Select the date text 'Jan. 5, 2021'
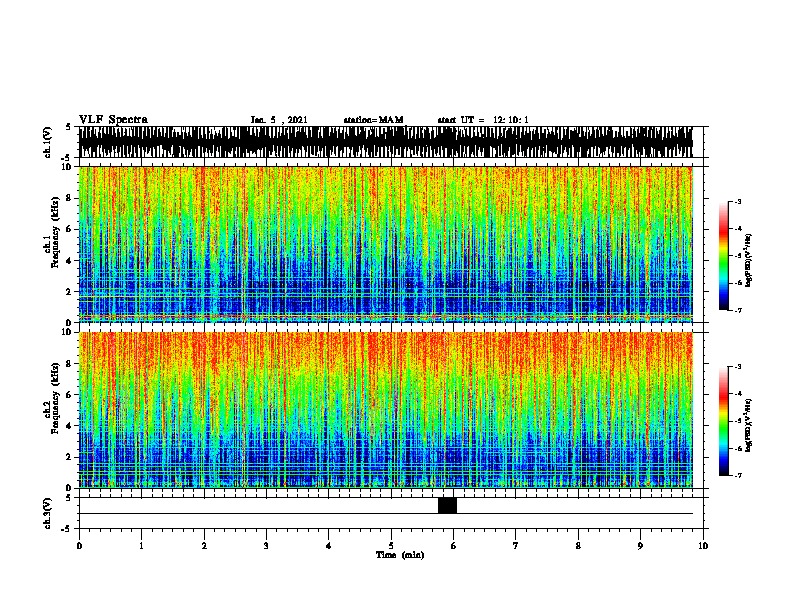The image size is (792, 612). (x=279, y=120)
